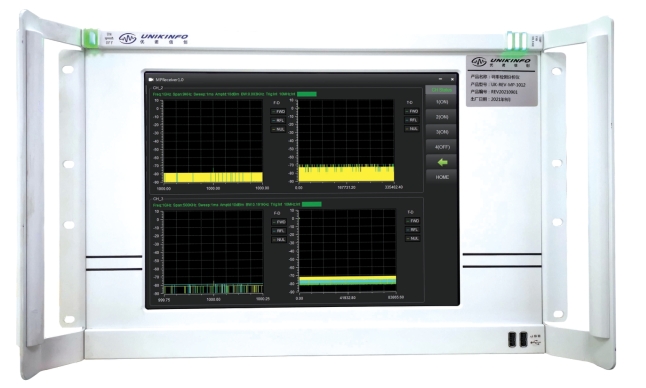646x388 pixels.
Task: Click the green back arrow button
Action: pos(442,162)
